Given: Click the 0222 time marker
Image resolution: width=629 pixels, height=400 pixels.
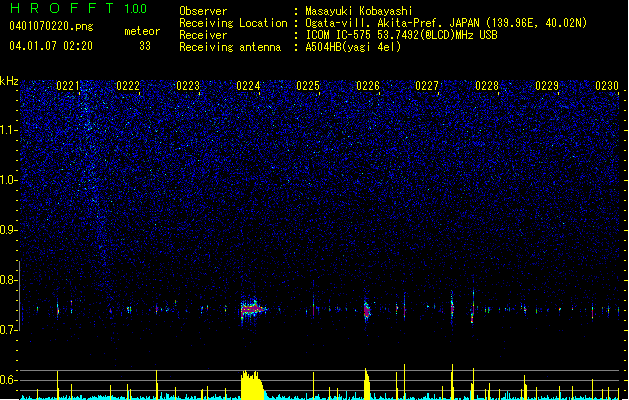Looking at the screenshot, I should point(128,86).
